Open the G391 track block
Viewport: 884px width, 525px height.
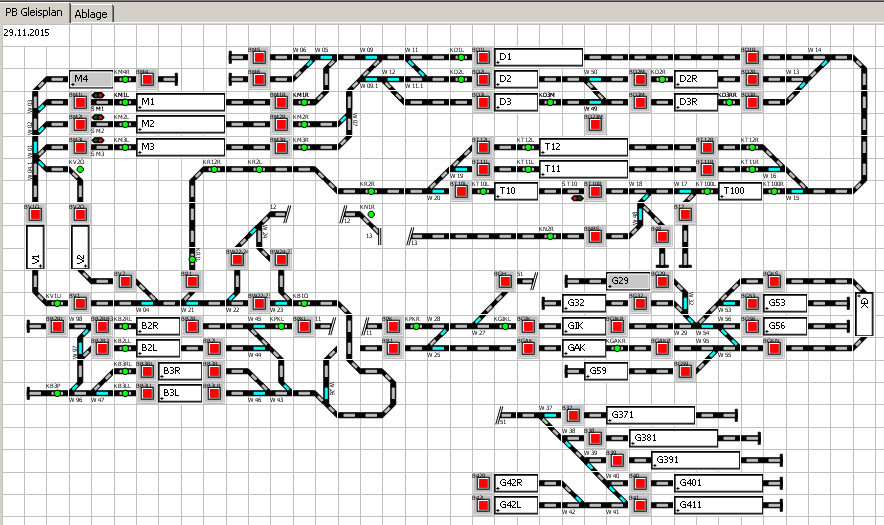[695, 461]
